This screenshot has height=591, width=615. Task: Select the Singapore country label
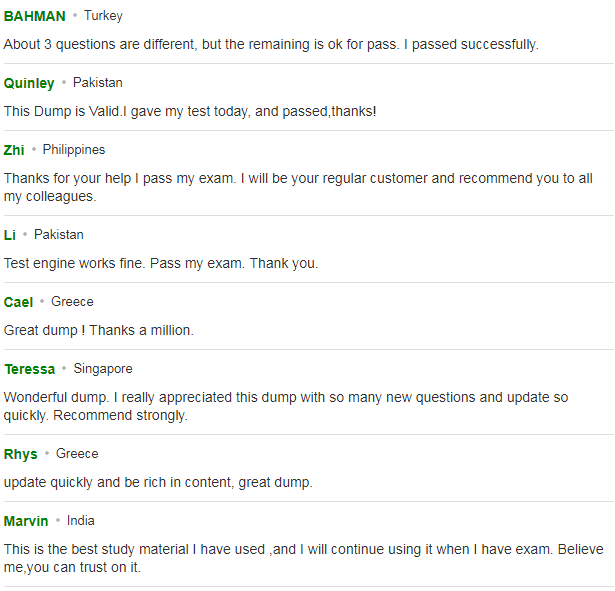(103, 369)
